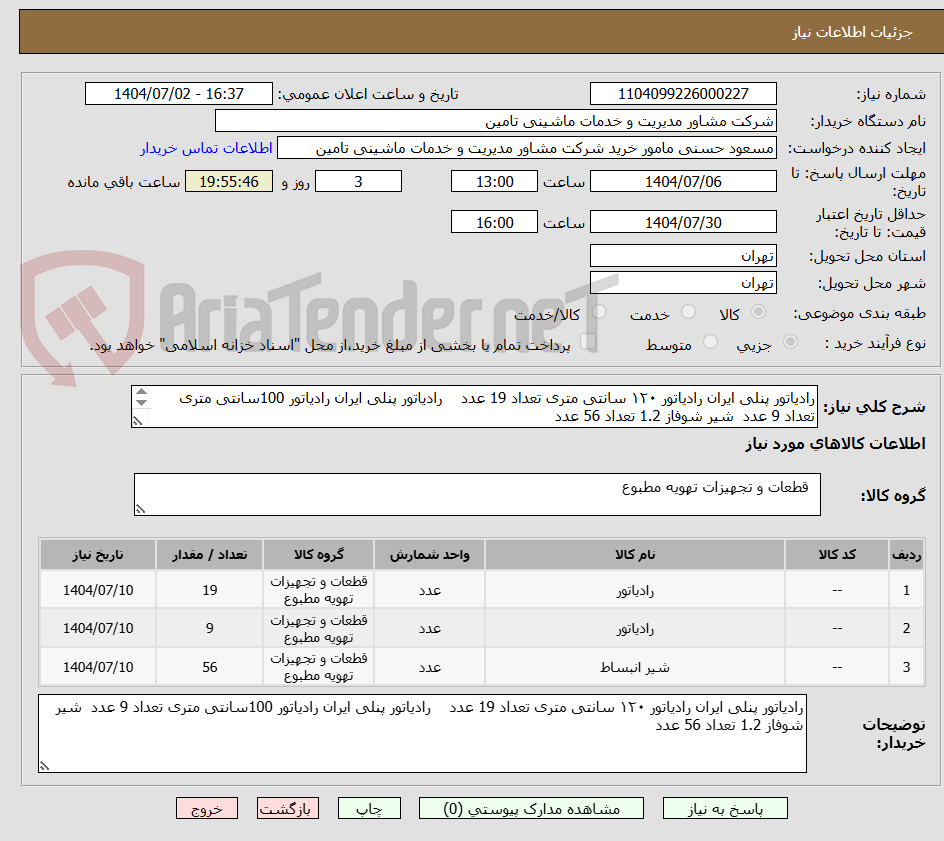The height and width of the screenshot is (841, 944).
Task: Select the کالا radio under طبقه بندی موضوعی
Action: click(758, 312)
